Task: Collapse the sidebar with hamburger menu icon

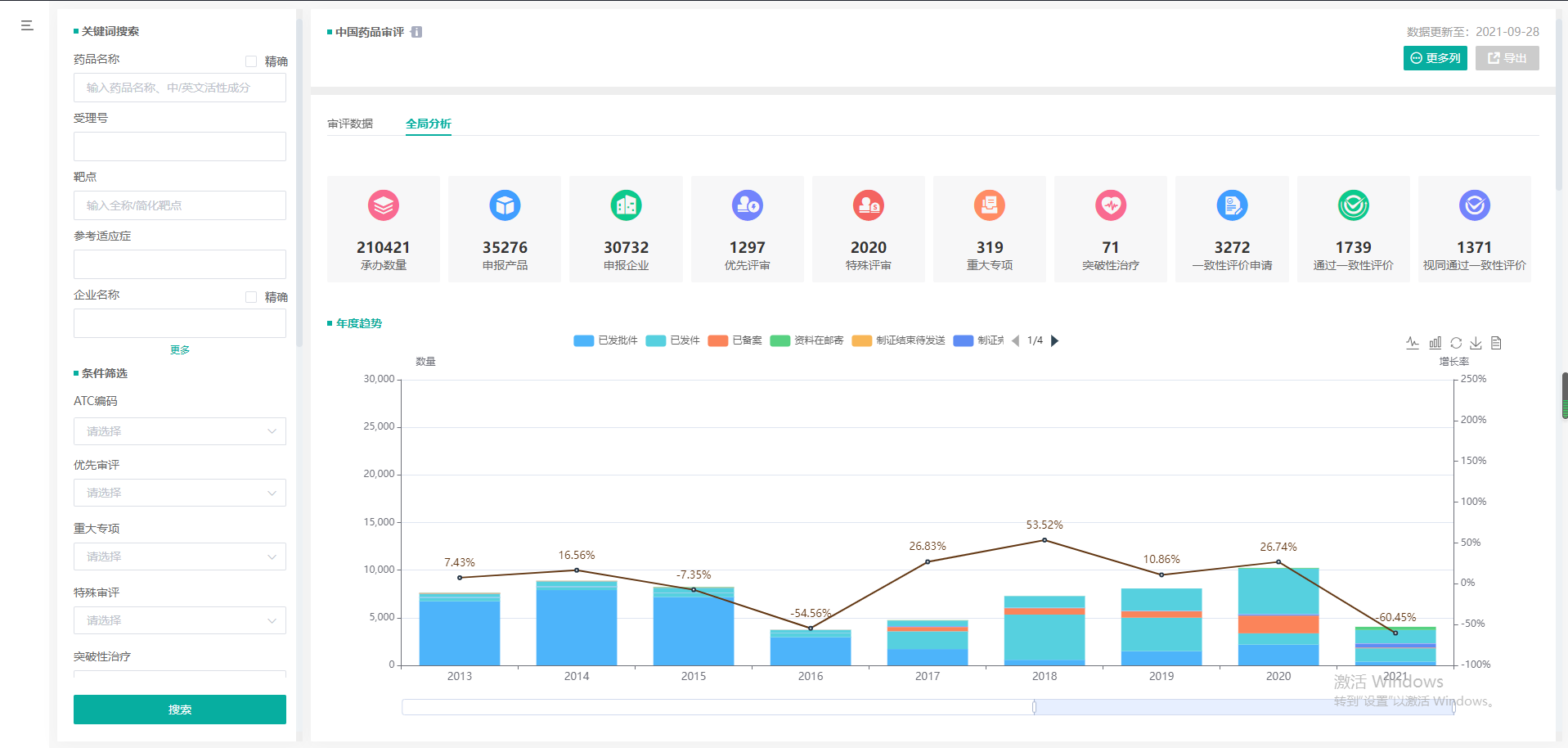Action: (x=27, y=25)
